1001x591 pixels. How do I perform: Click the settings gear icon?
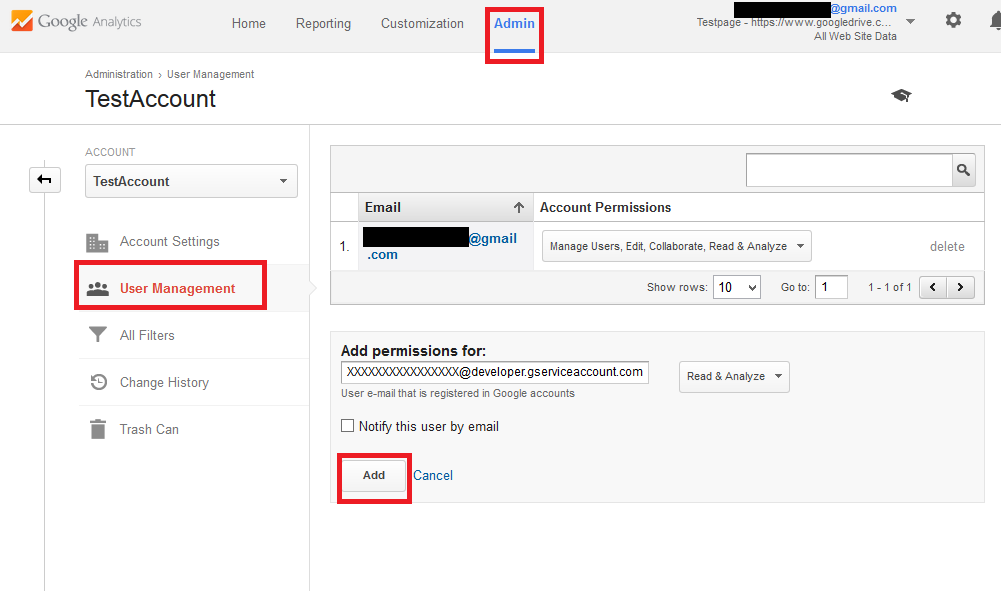(953, 20)
